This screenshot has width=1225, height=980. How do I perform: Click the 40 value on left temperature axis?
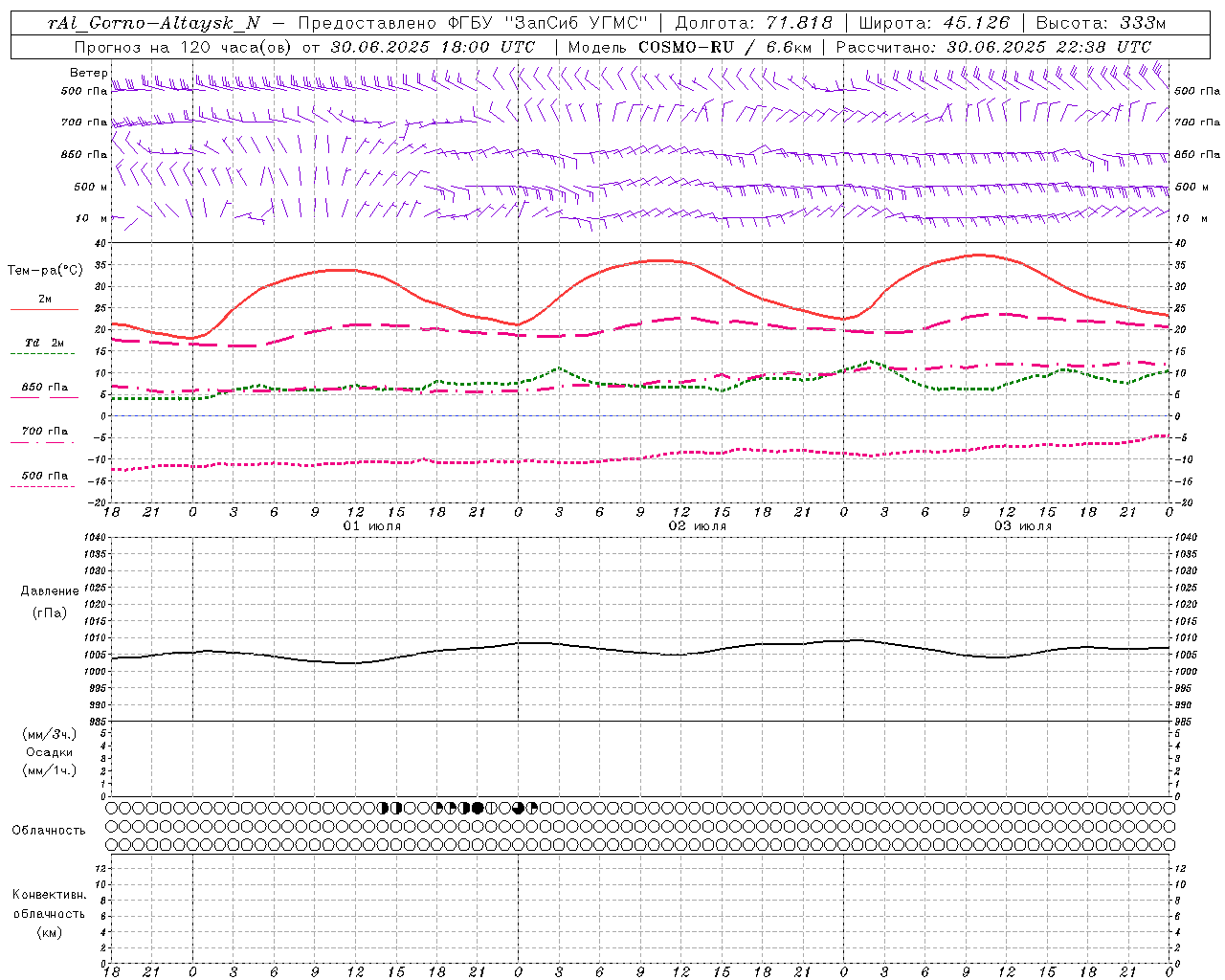(x=101, y=243)
